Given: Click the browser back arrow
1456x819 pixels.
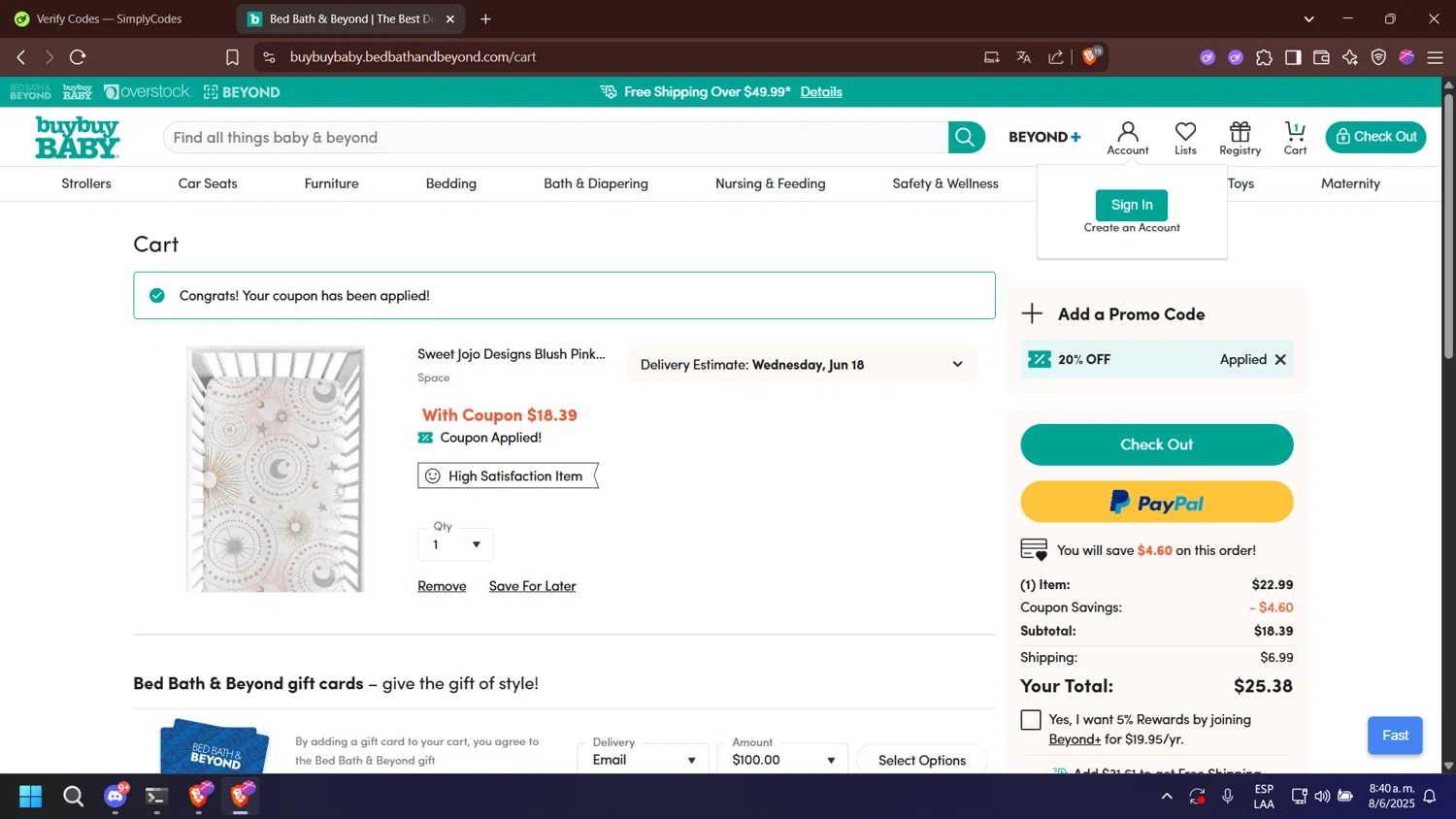Looking at the screenshot, I should coord(21,57).
